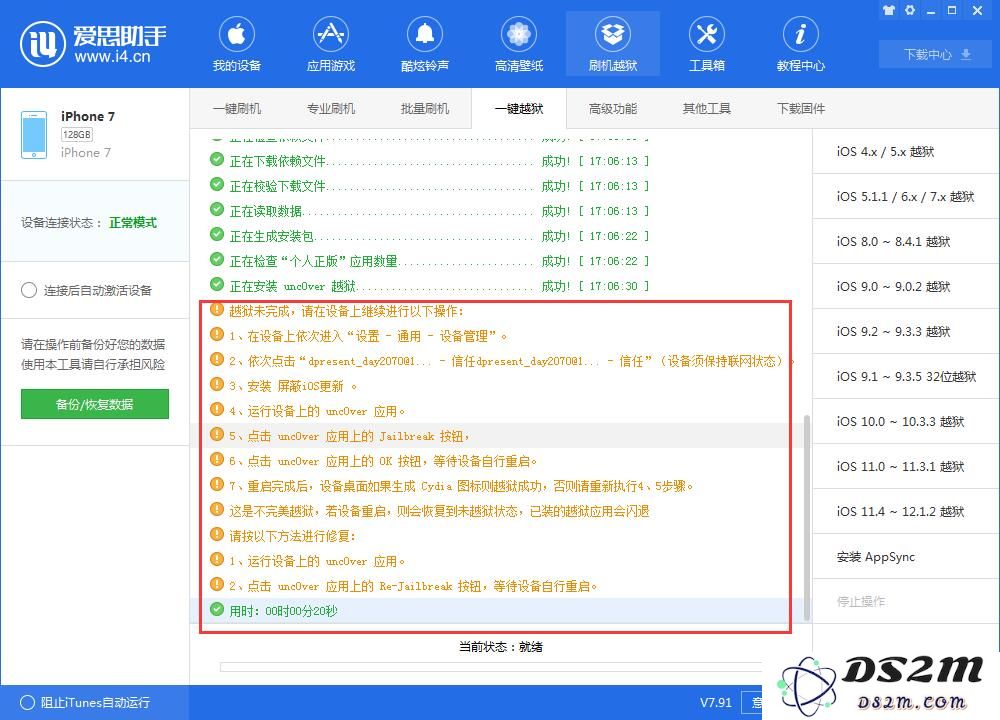Choose iOS 11.4 ~ 12.1.2 越狱
1000x720 pixels.
click(x=906, y=511)
